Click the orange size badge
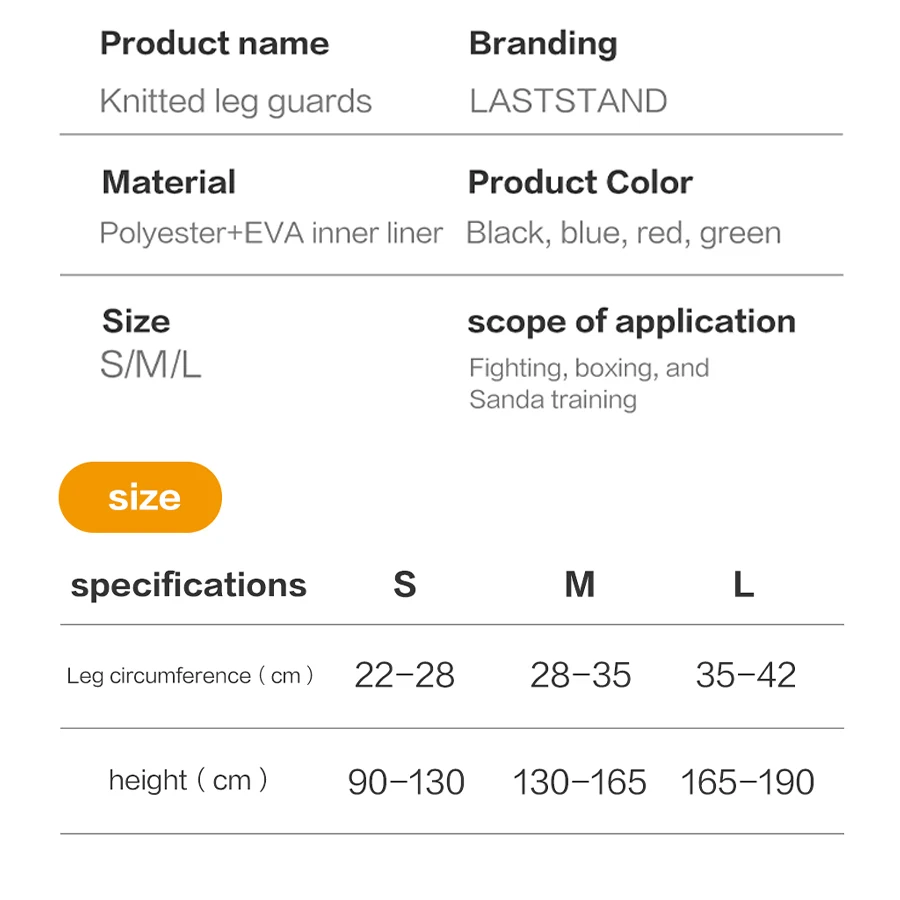 (x=140, y=497)
